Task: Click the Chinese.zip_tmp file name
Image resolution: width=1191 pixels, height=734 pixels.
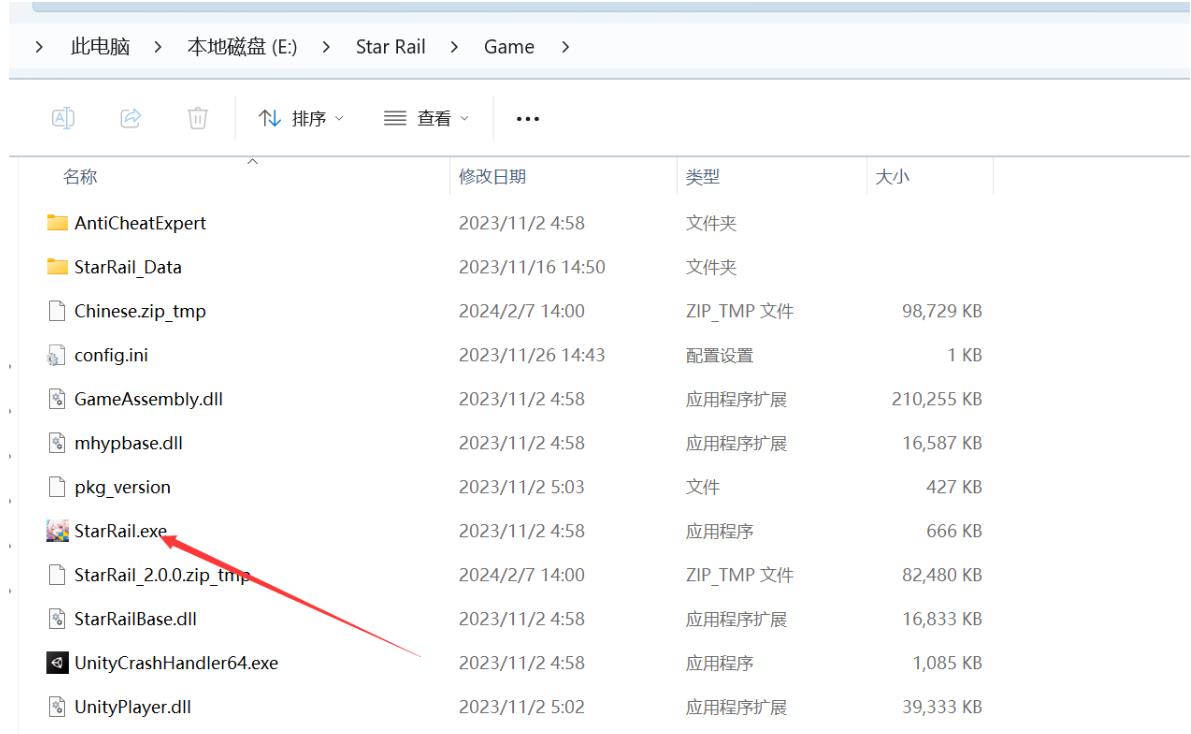Action: pos(141,311)
